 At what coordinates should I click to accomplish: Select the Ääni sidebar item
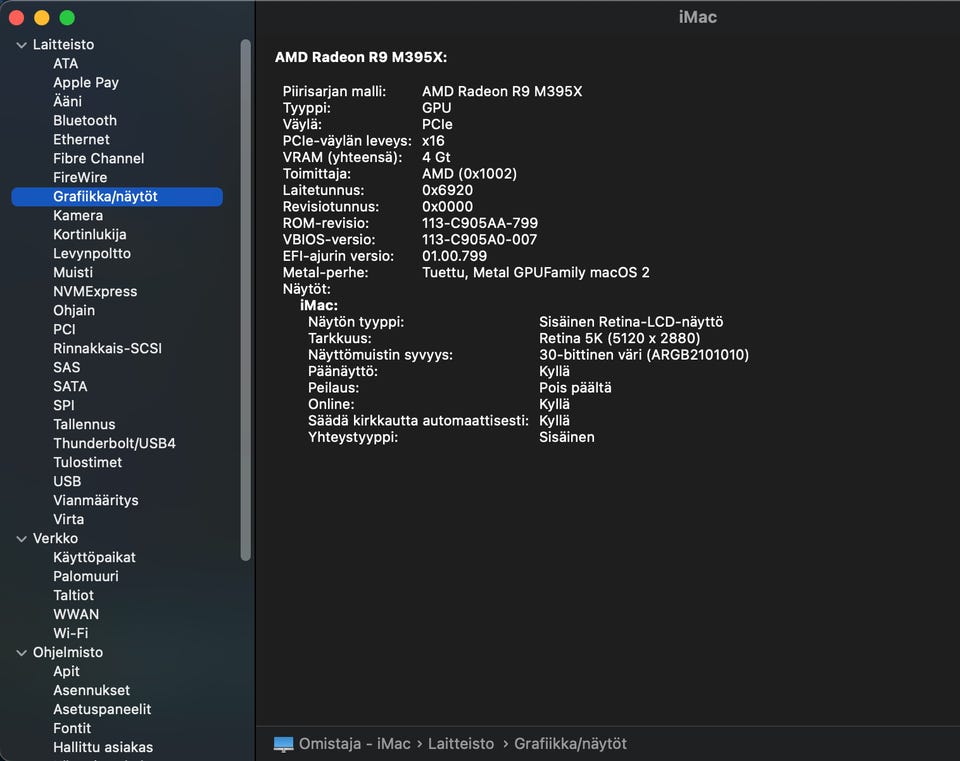click(x=67, y=102)
